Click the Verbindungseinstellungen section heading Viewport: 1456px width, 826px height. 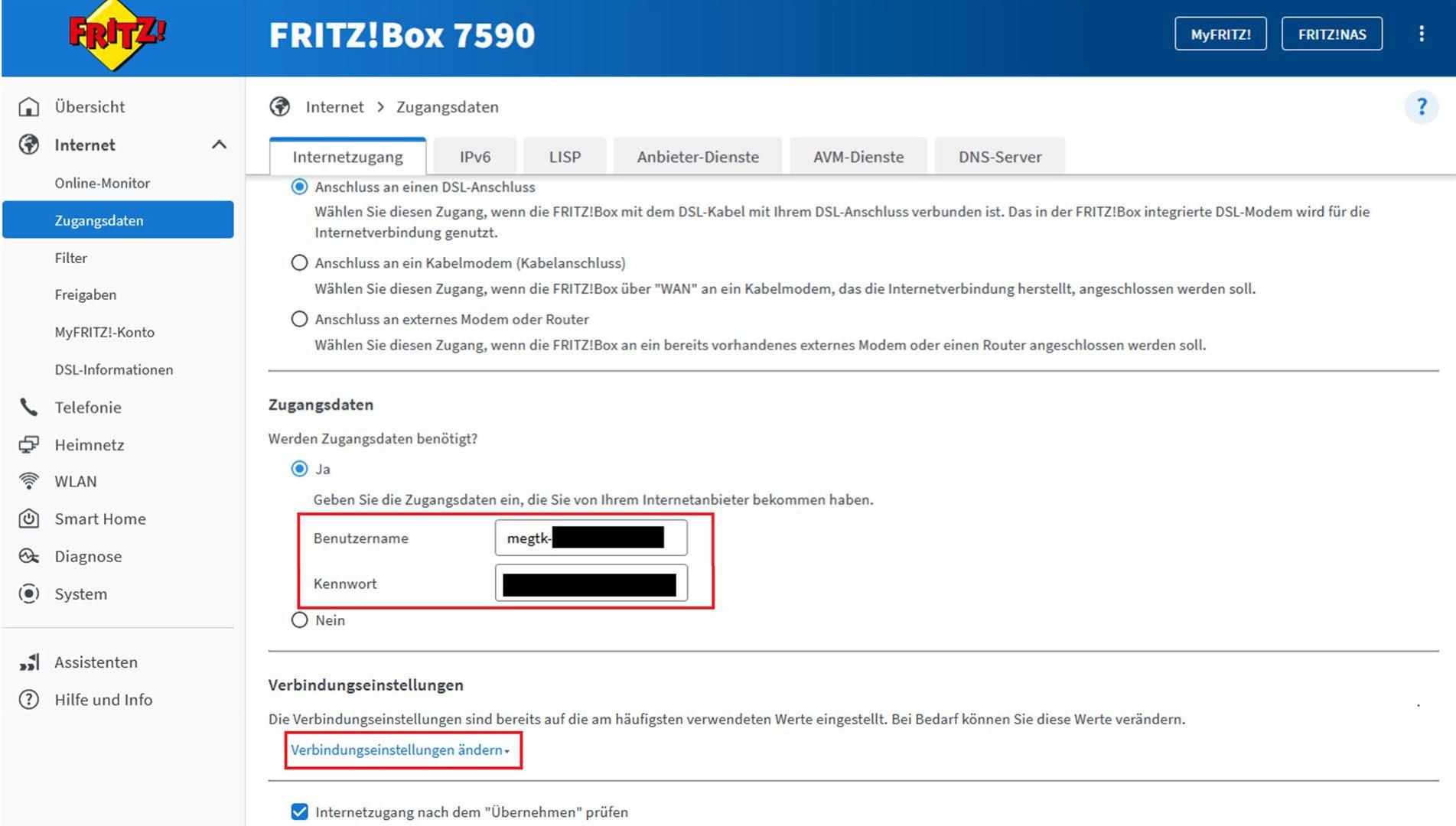point(366,685)
